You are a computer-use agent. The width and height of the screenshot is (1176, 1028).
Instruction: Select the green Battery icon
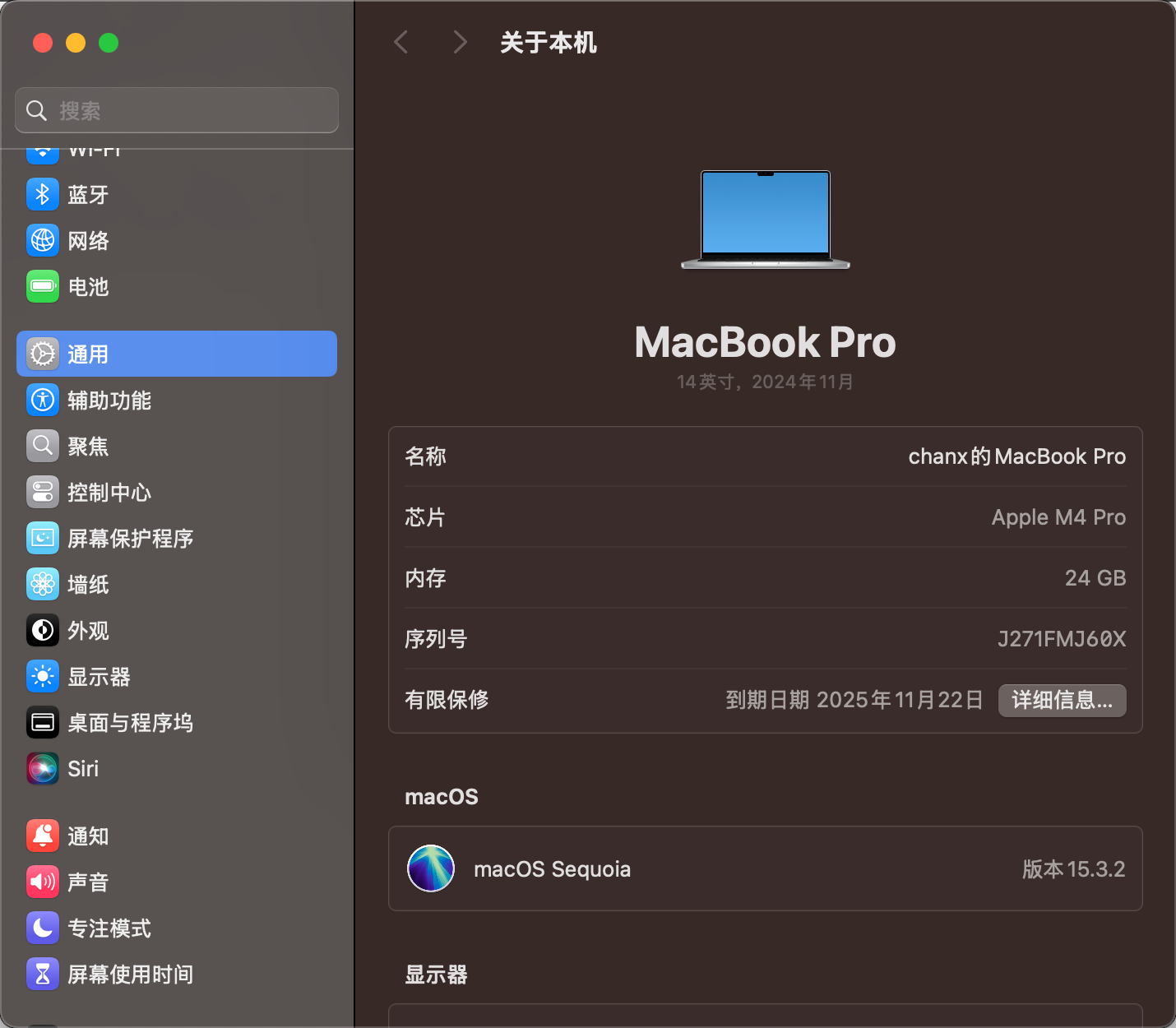point(43,287)
